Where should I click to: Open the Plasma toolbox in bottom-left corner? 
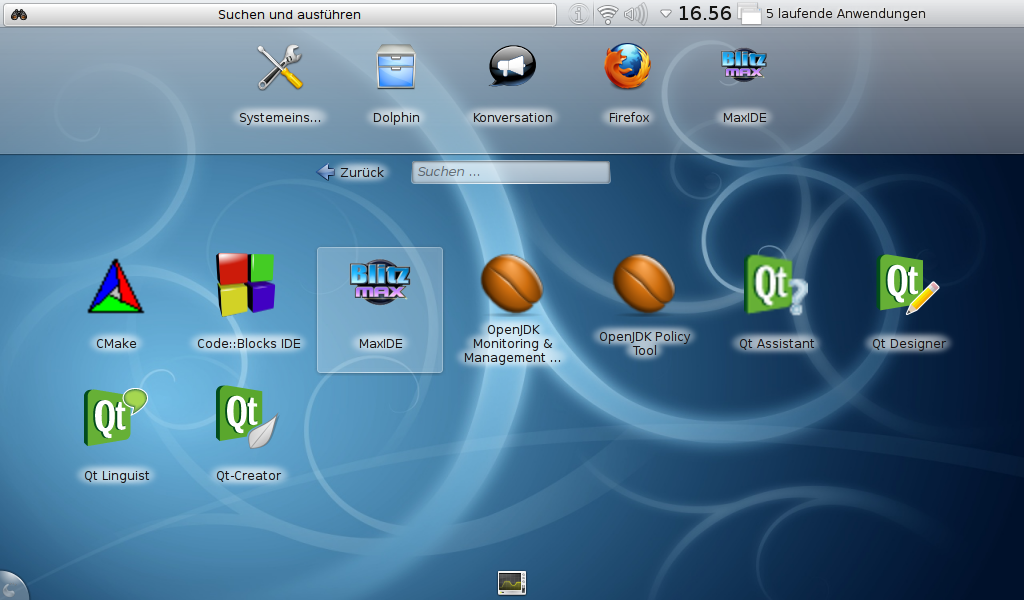pyautogui.click(x=10, y=588)
